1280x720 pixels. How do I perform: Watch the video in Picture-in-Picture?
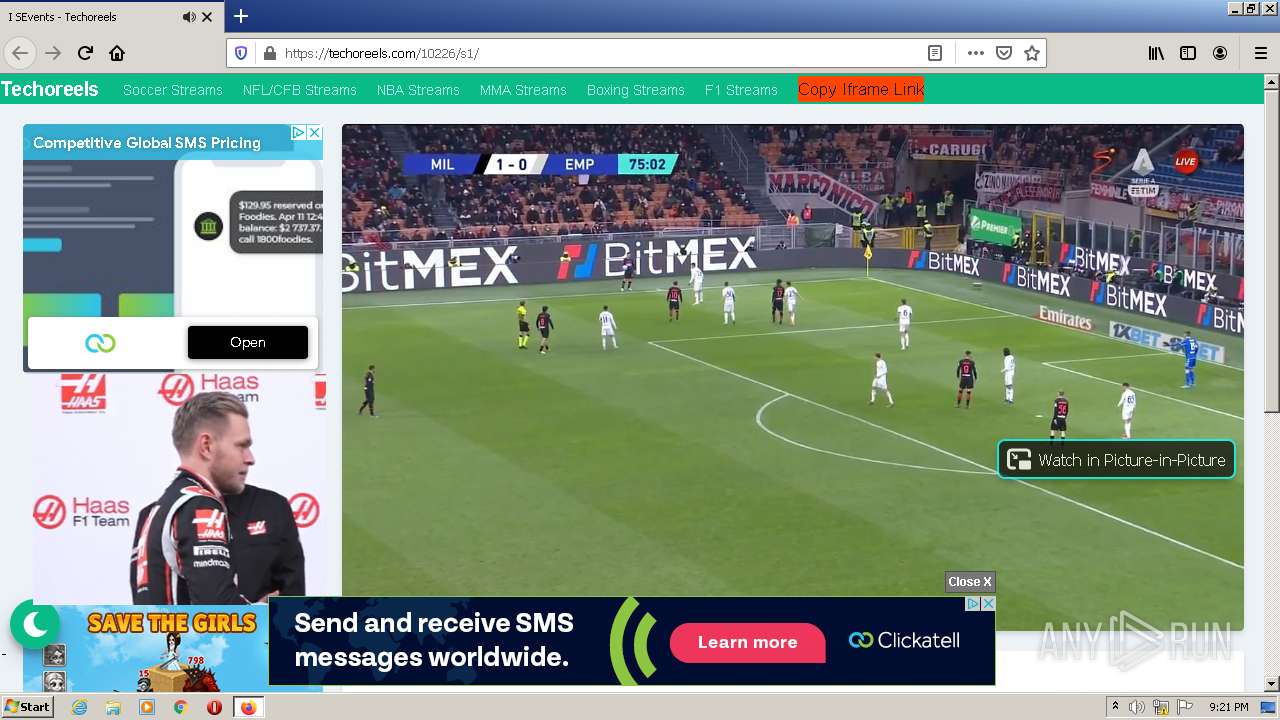pyautogui.click(x=1116, y=460)
